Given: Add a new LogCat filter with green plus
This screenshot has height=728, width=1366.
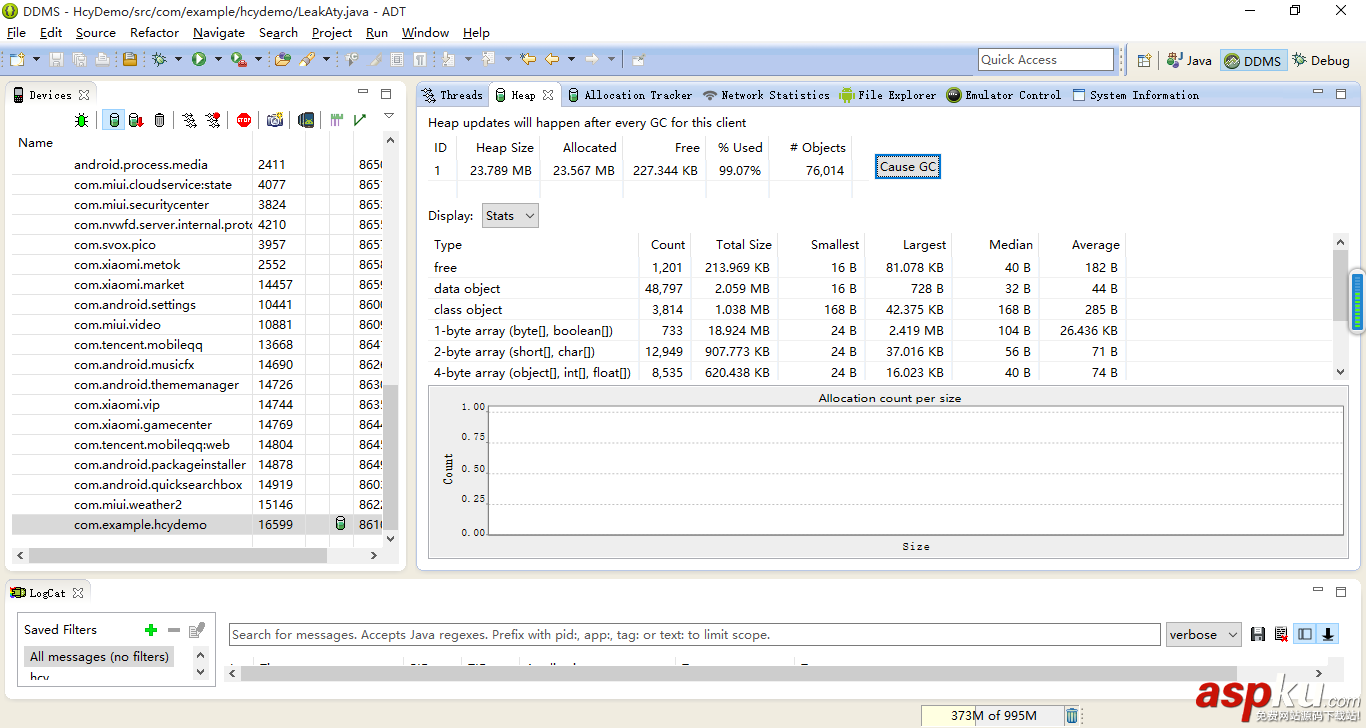Looking at the screenshot, I should point(151,630).
